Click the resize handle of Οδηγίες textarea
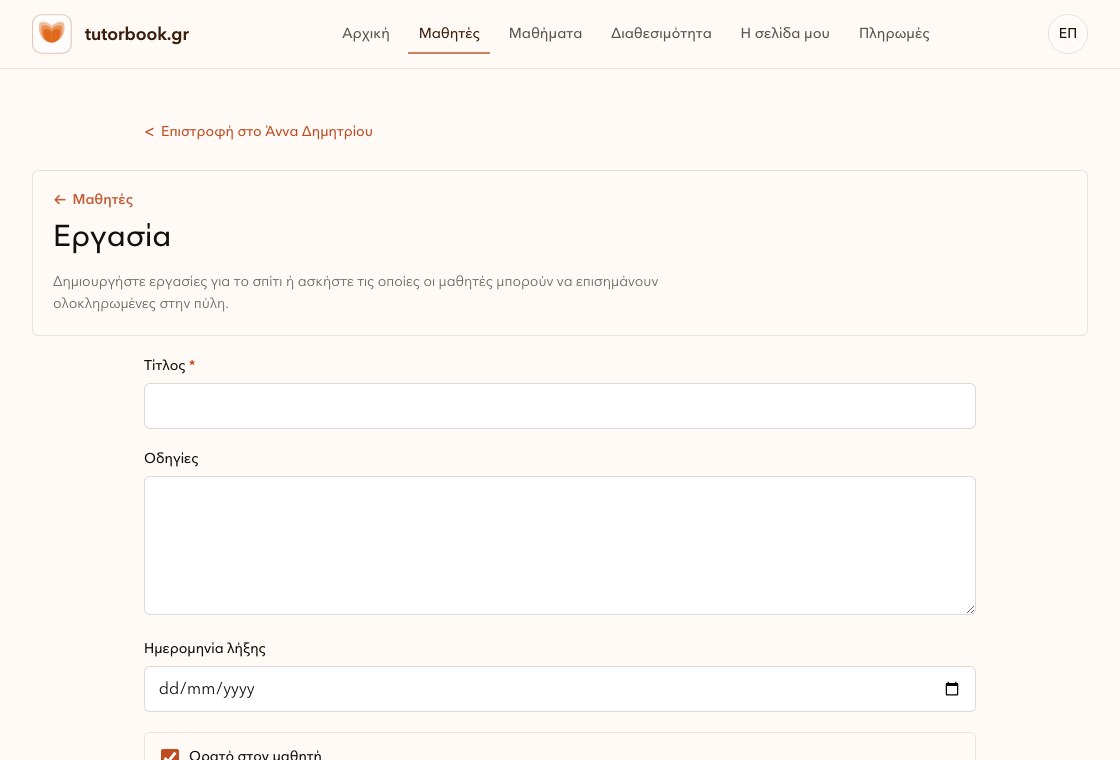Screen dimensions: 1120x760 pyautogui.click(x=969, y=609)
